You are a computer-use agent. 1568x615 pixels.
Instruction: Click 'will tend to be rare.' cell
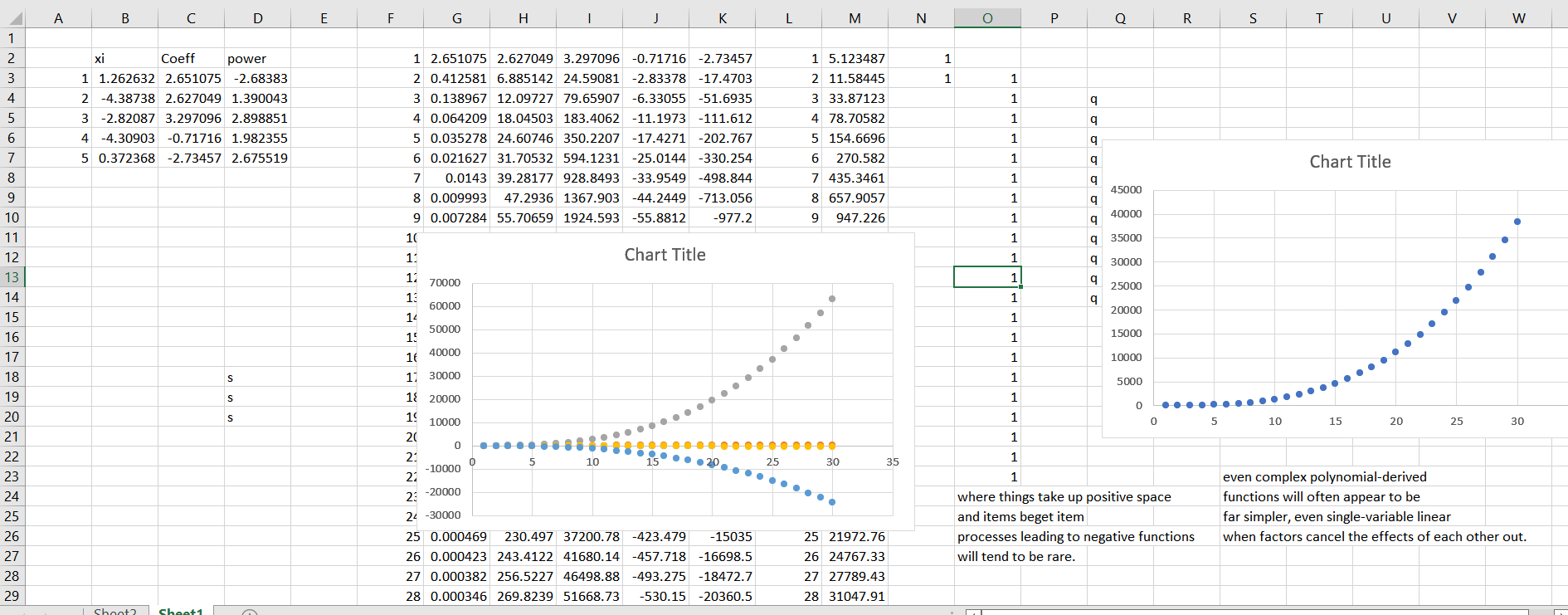click(x=1016, y=556)
